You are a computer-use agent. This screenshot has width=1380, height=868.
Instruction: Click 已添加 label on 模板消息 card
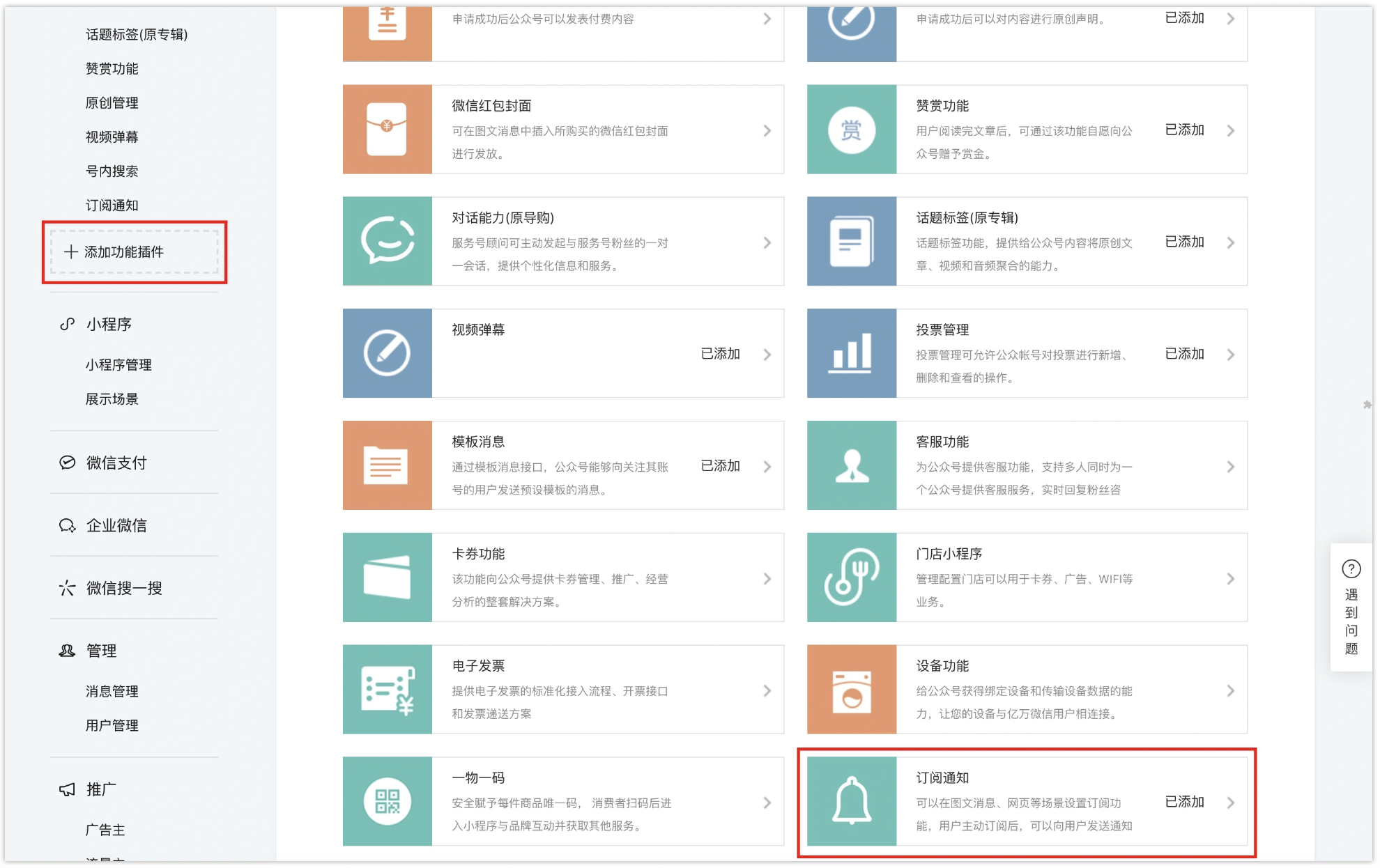coord(721,465)
